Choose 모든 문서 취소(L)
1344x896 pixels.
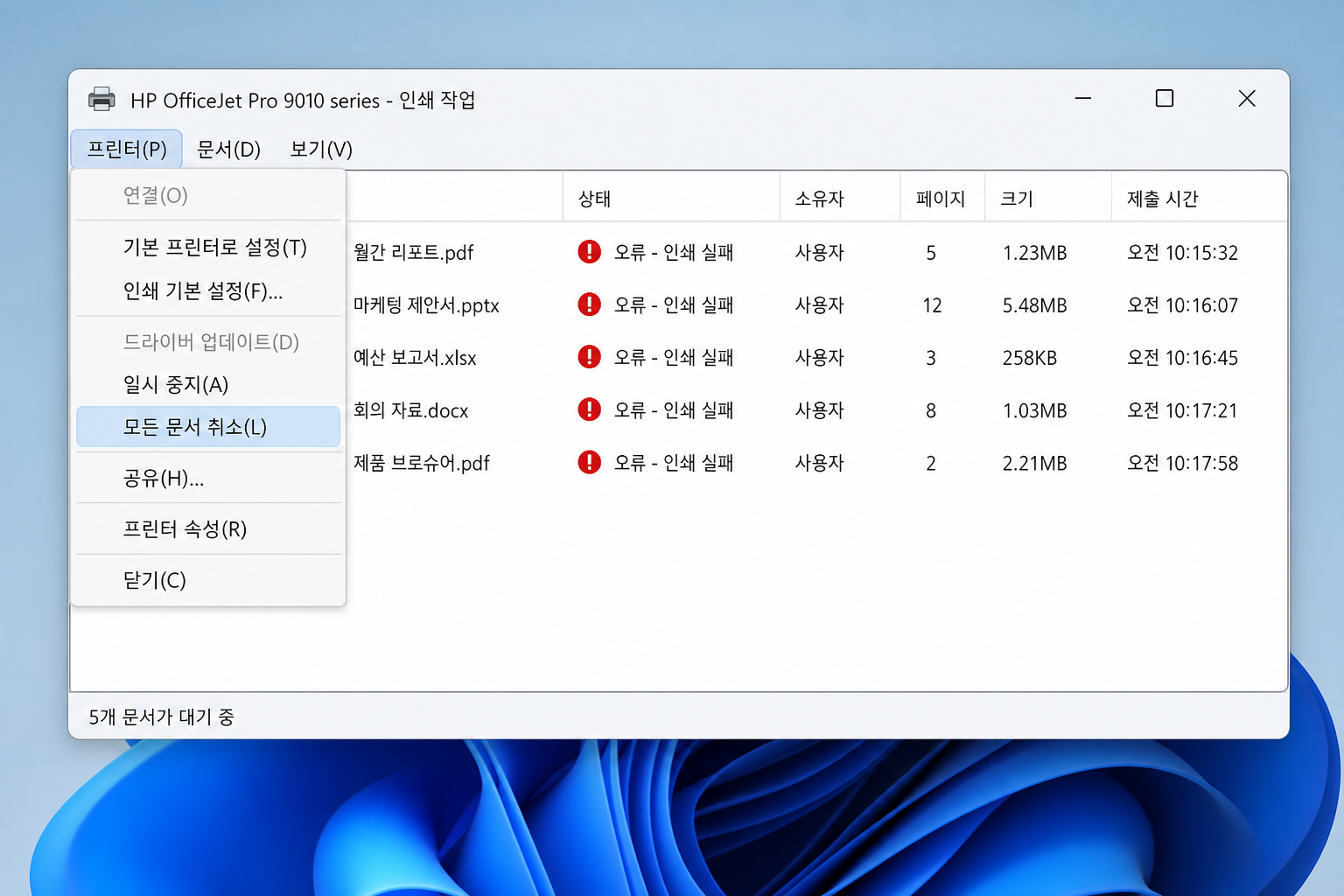point(208,427)
